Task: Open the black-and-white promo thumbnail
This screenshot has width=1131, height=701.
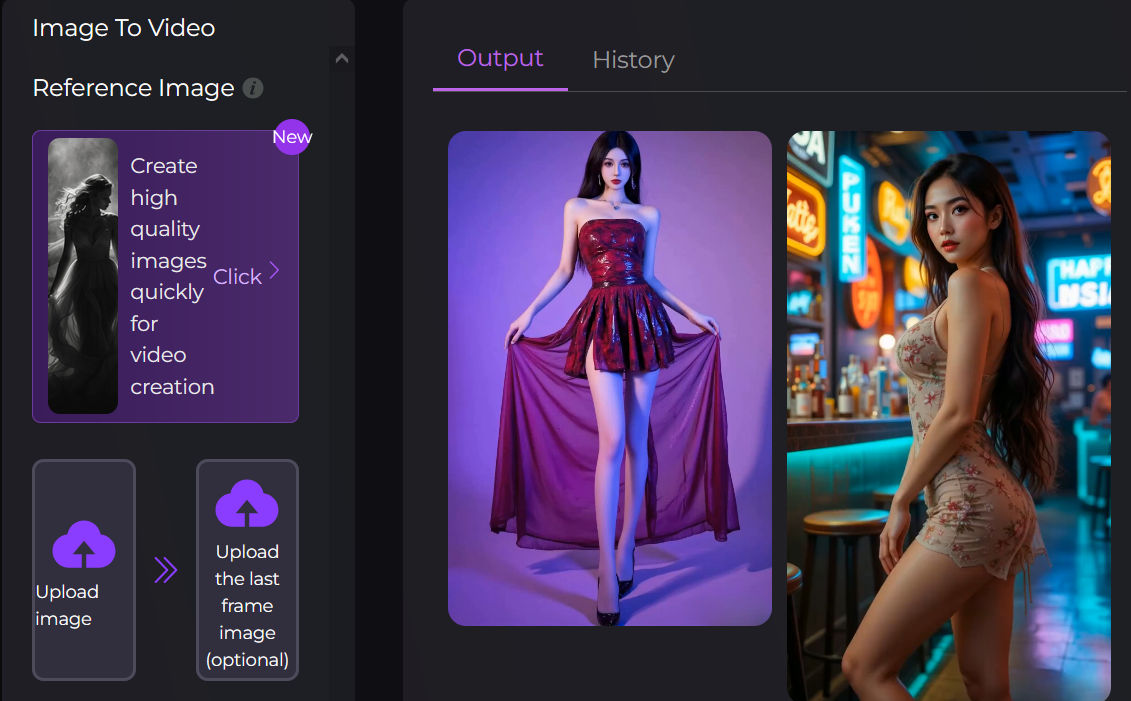Action: 83,276
